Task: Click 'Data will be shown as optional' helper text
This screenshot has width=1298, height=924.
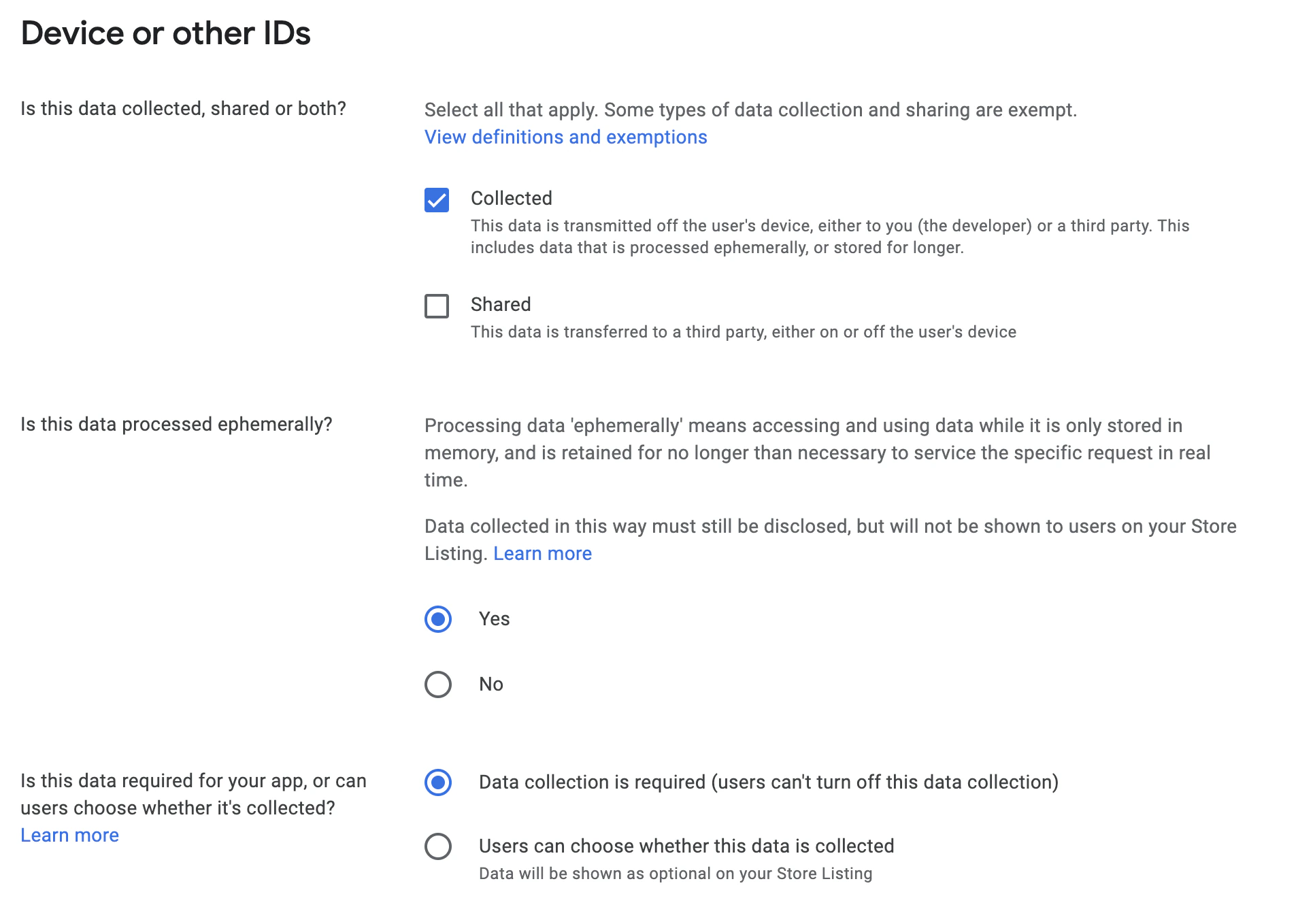Action: point(675,874)
